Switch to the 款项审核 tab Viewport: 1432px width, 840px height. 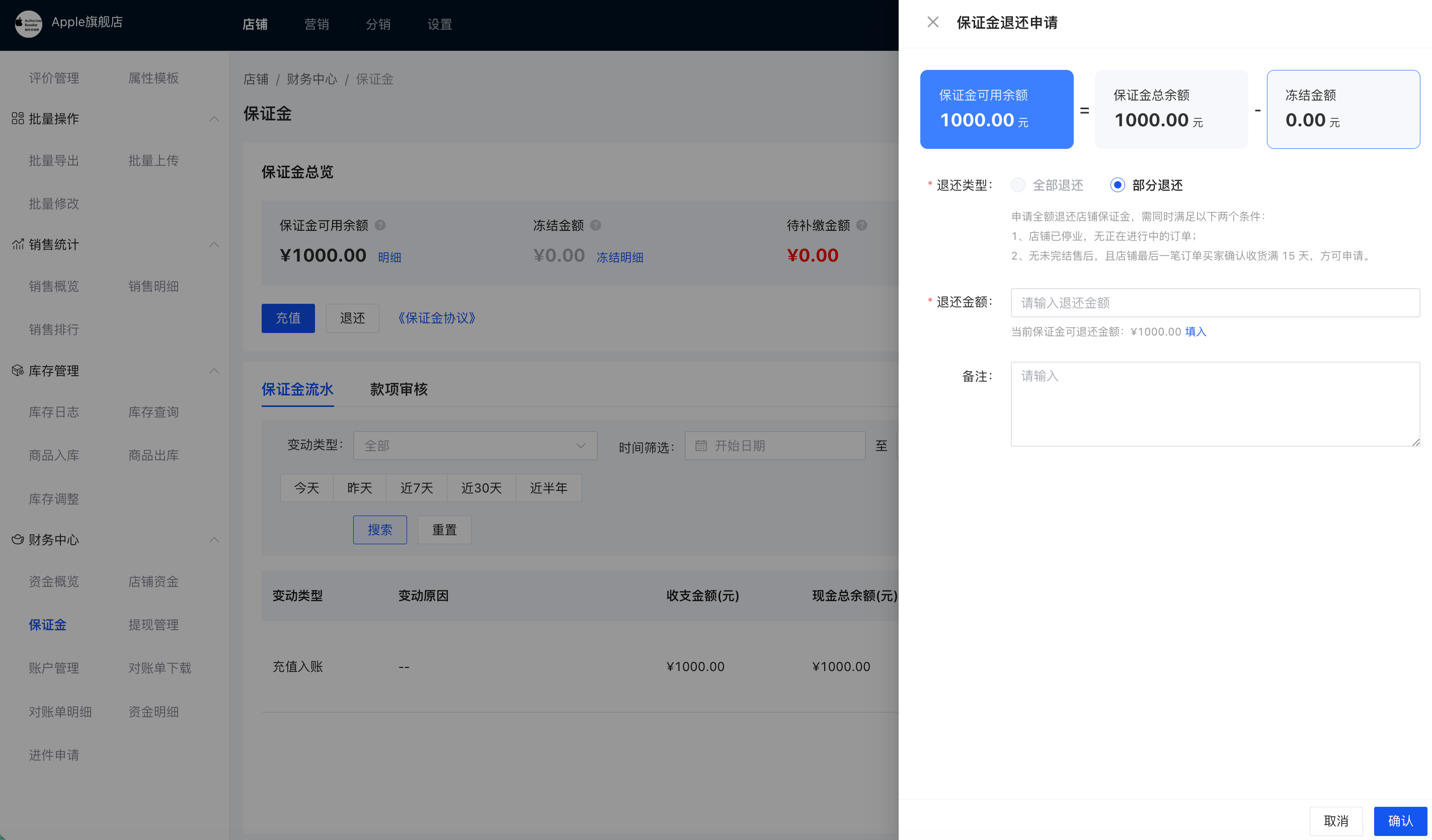point(399,390)
